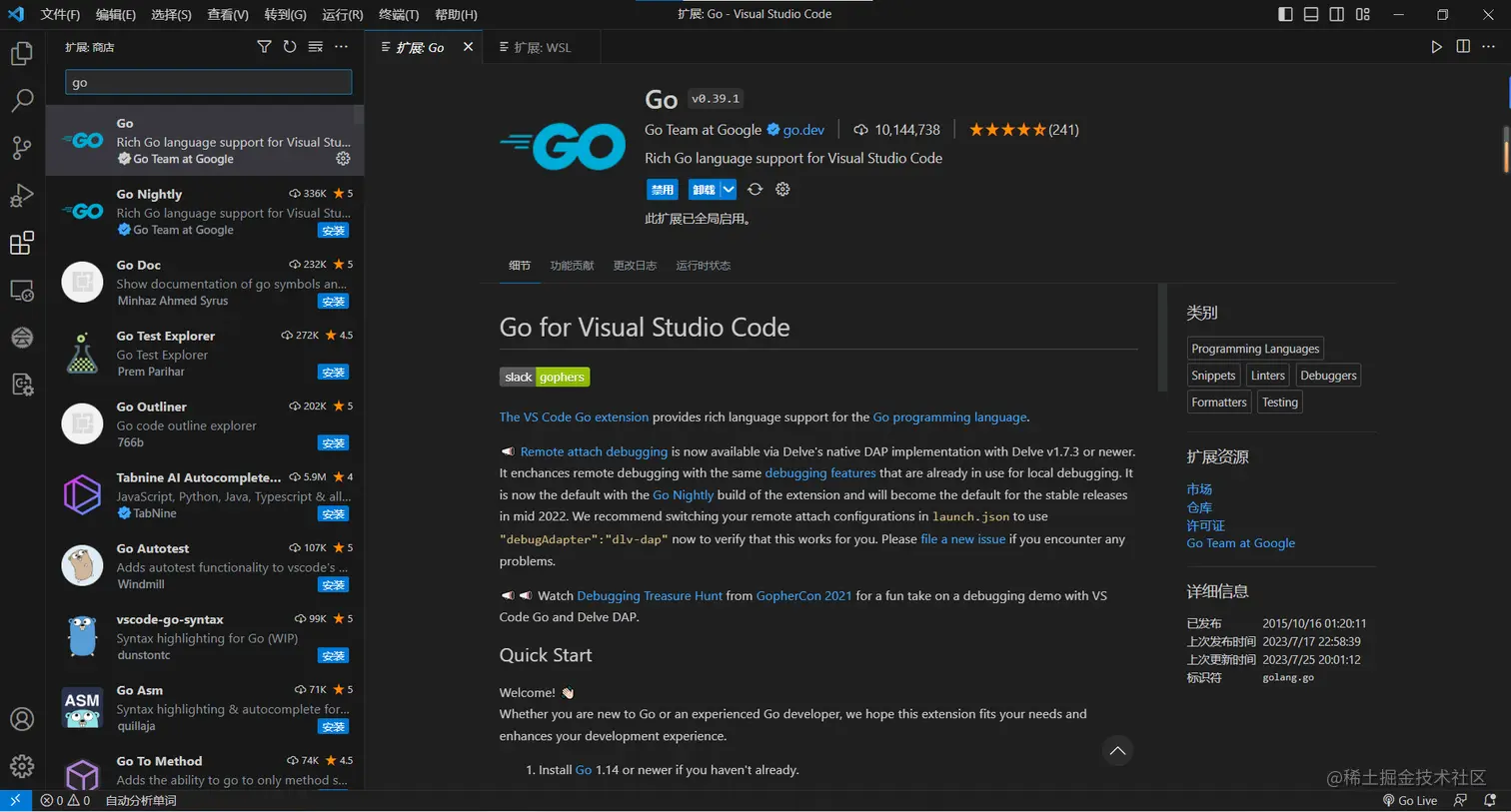Screen dimensions: 1511x812
Task: Open the 编辑(E) menu
Action: pyautogui.click(x=116, y=14)
